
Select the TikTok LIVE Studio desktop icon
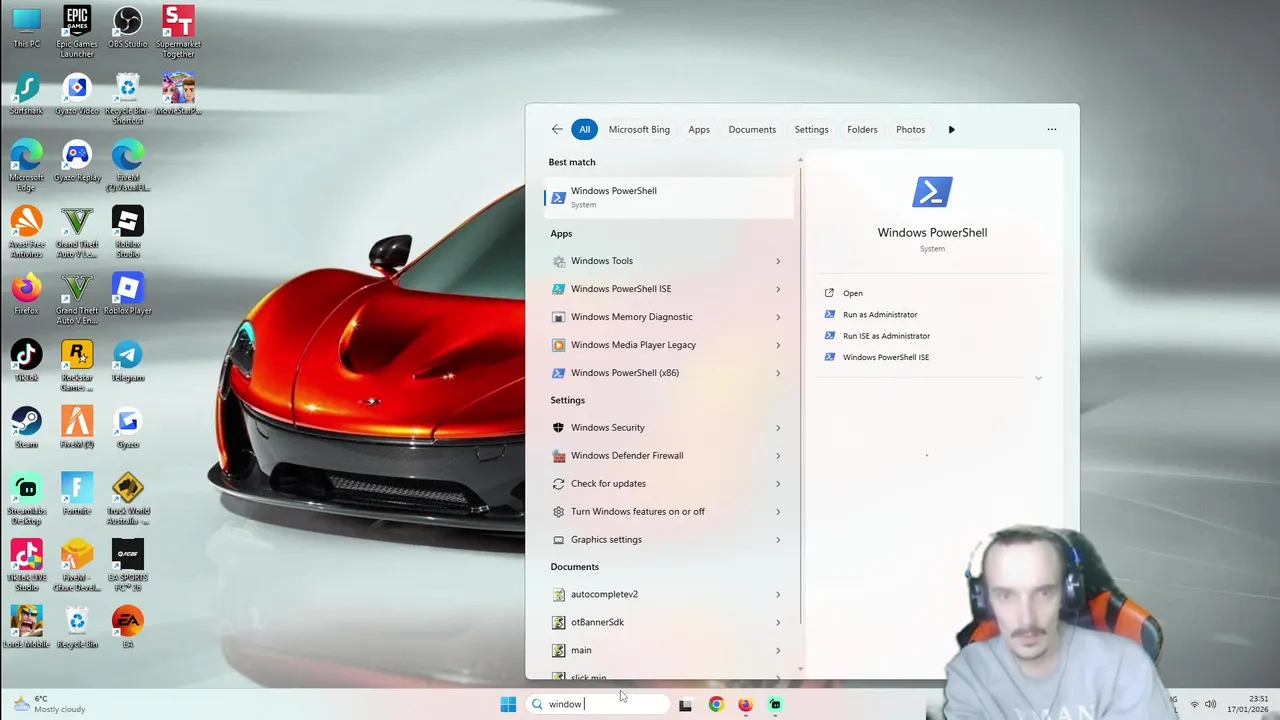tap(27, 566)
